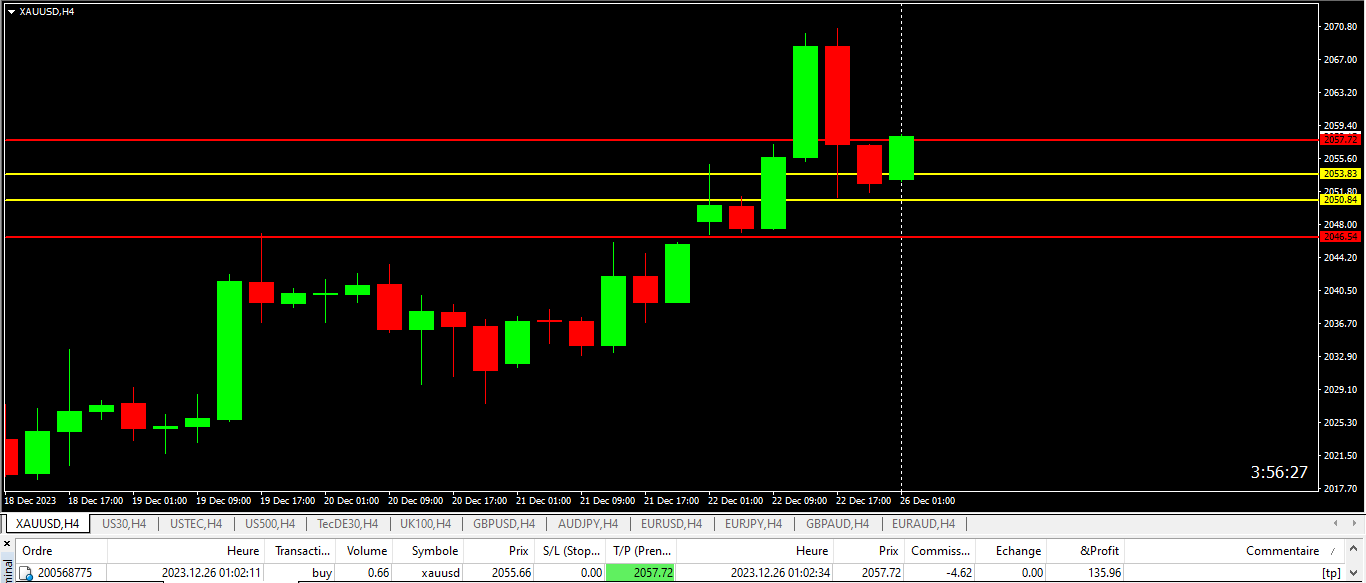Click the yellow 2050.84 price label
Viewport: 1366px width, 583px height.
[1340, 200]
